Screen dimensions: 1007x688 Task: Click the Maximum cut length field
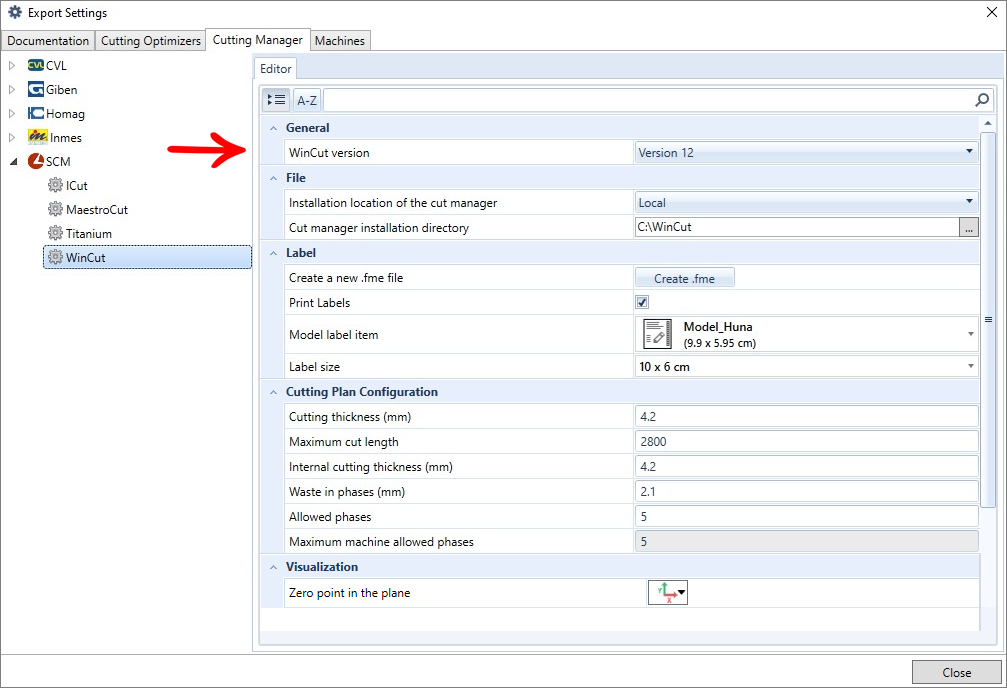[x=807, y=441]
